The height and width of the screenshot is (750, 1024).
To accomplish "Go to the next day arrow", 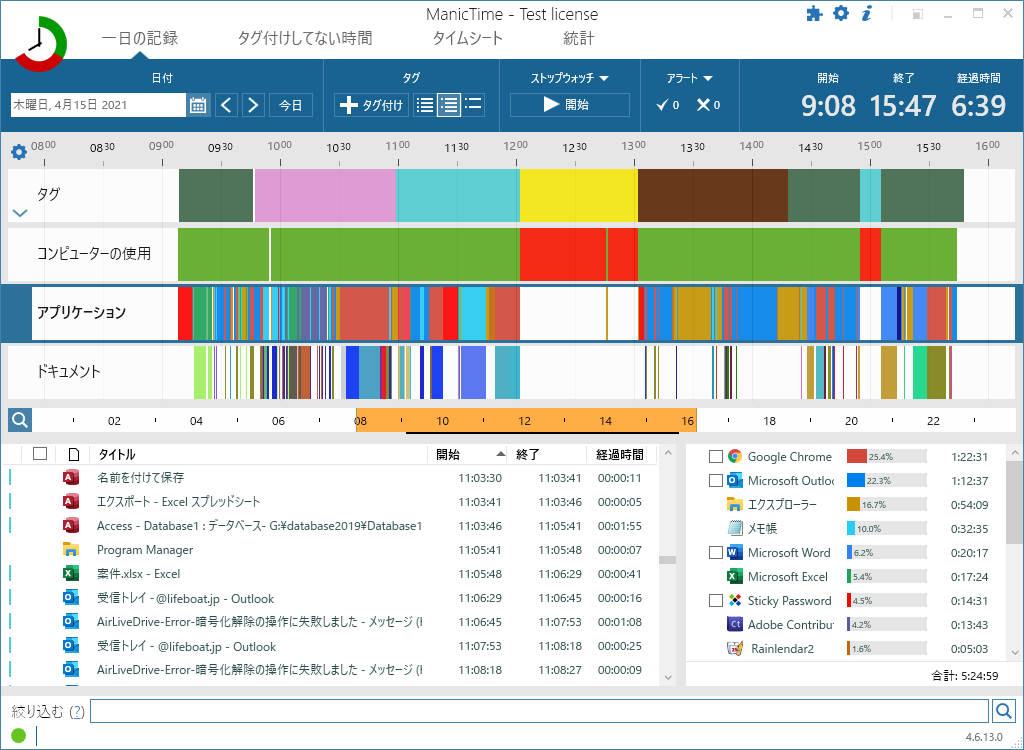I will (x=253, y=105).
